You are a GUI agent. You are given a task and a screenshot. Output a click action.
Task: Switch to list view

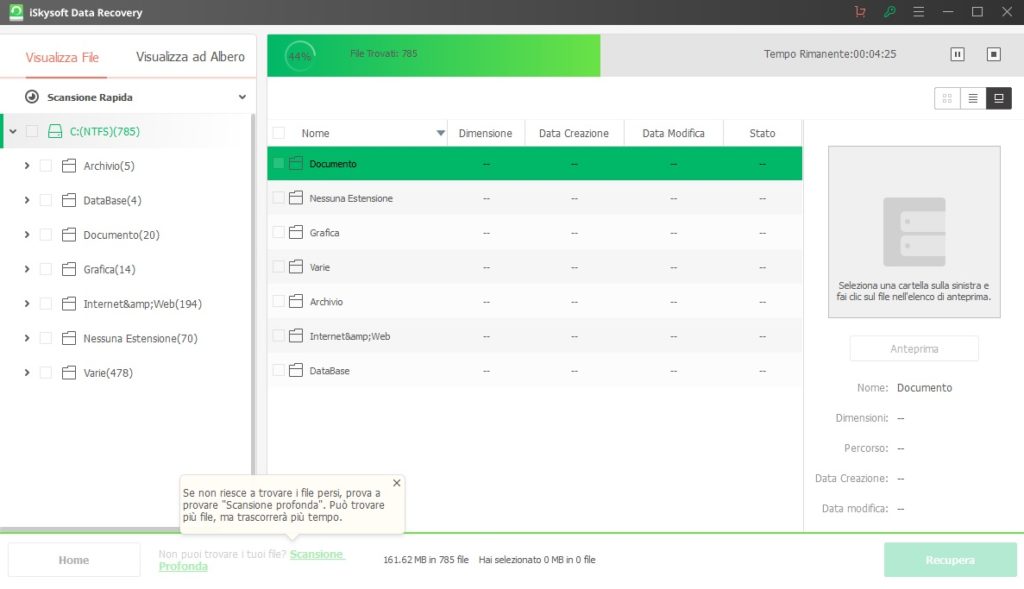tap(973, 98)
